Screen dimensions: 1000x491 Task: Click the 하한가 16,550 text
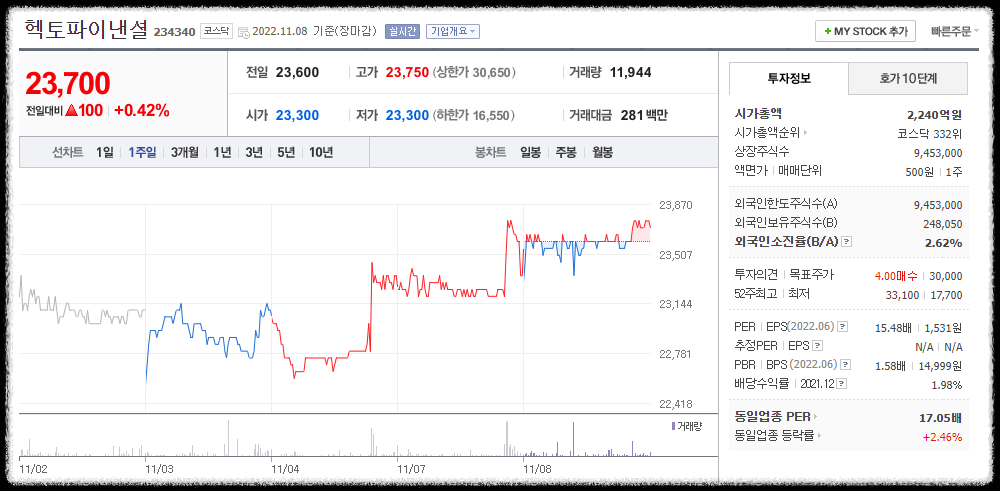click(x=474, y=115)
